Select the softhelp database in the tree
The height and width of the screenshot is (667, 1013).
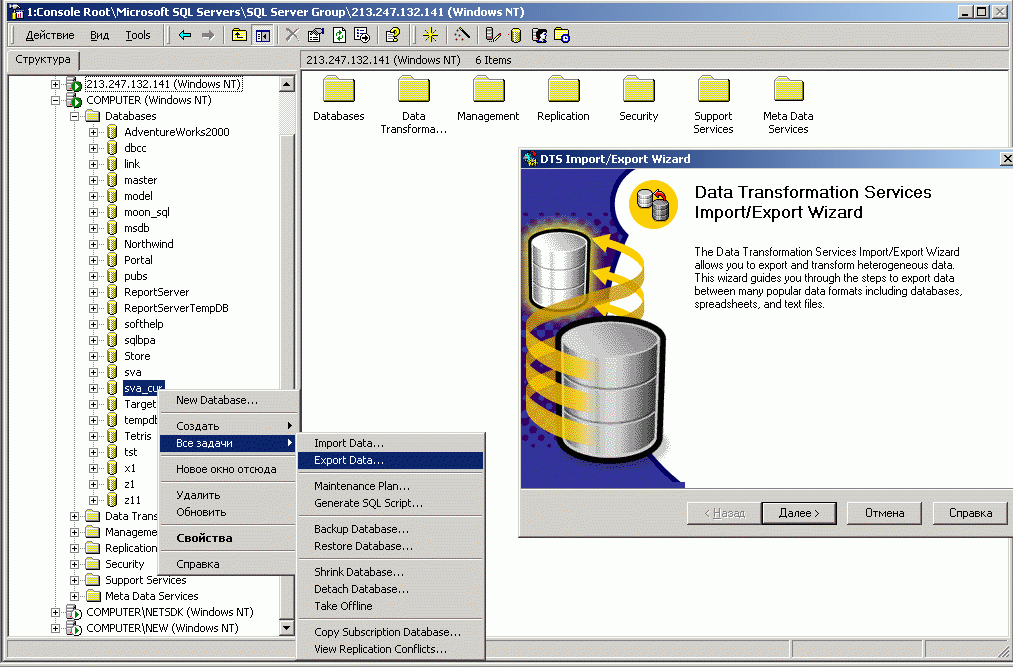click(x=143, y=324)
